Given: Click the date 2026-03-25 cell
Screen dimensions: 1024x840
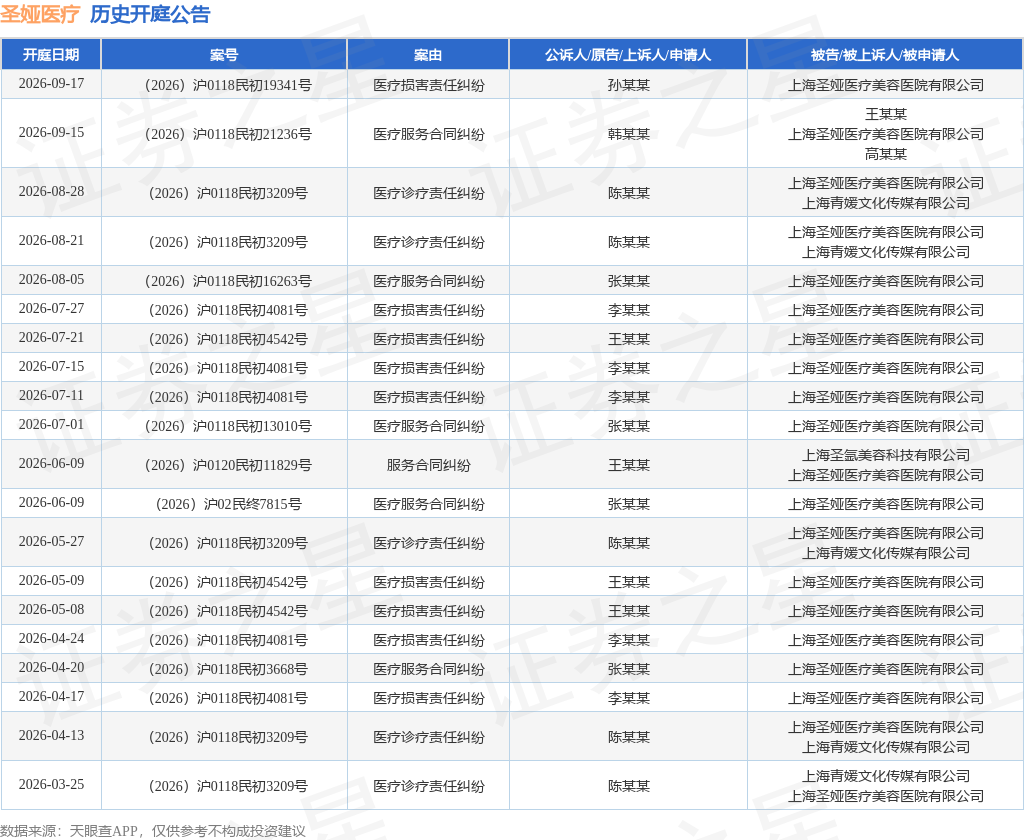Looking at the screenshot, I should (x=51, y=784).
